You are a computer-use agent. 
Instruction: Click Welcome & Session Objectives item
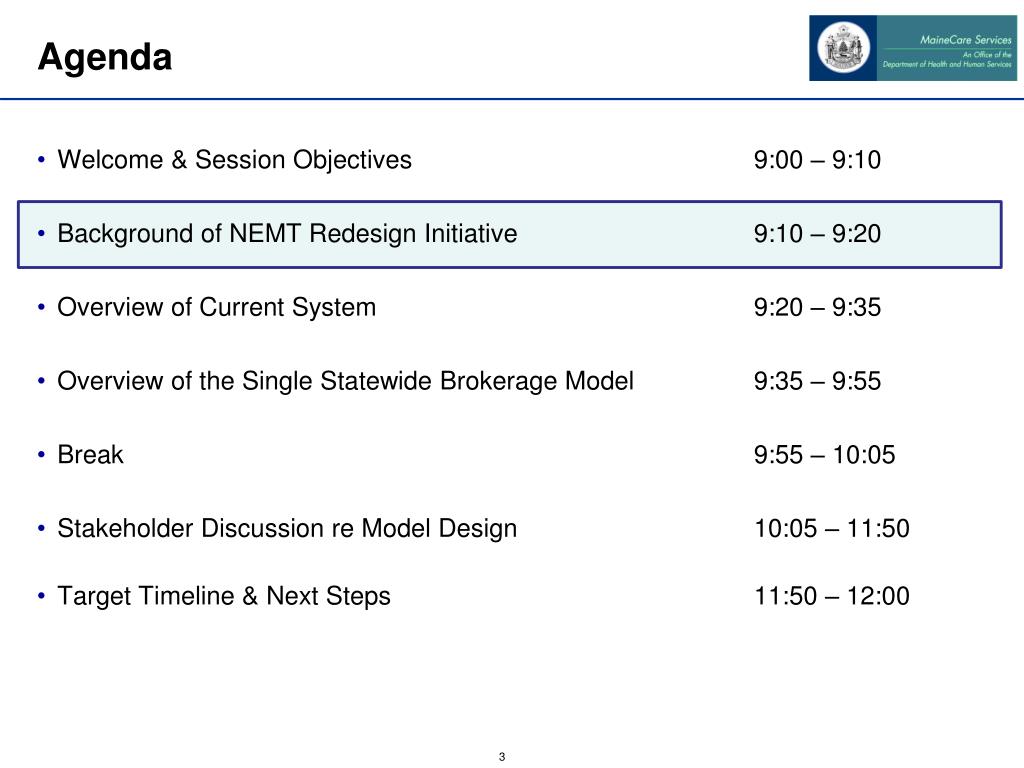point(234,160)
